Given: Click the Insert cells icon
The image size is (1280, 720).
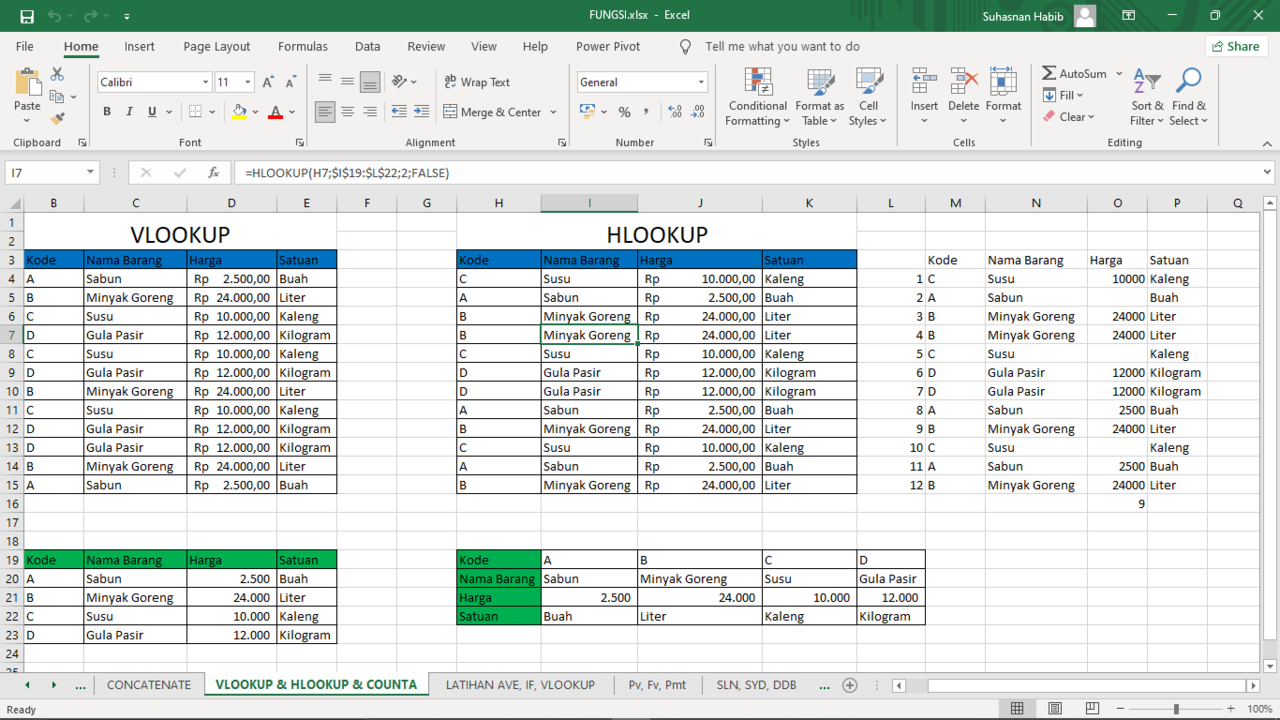Looking at the screenshot, I should point(924,82).
